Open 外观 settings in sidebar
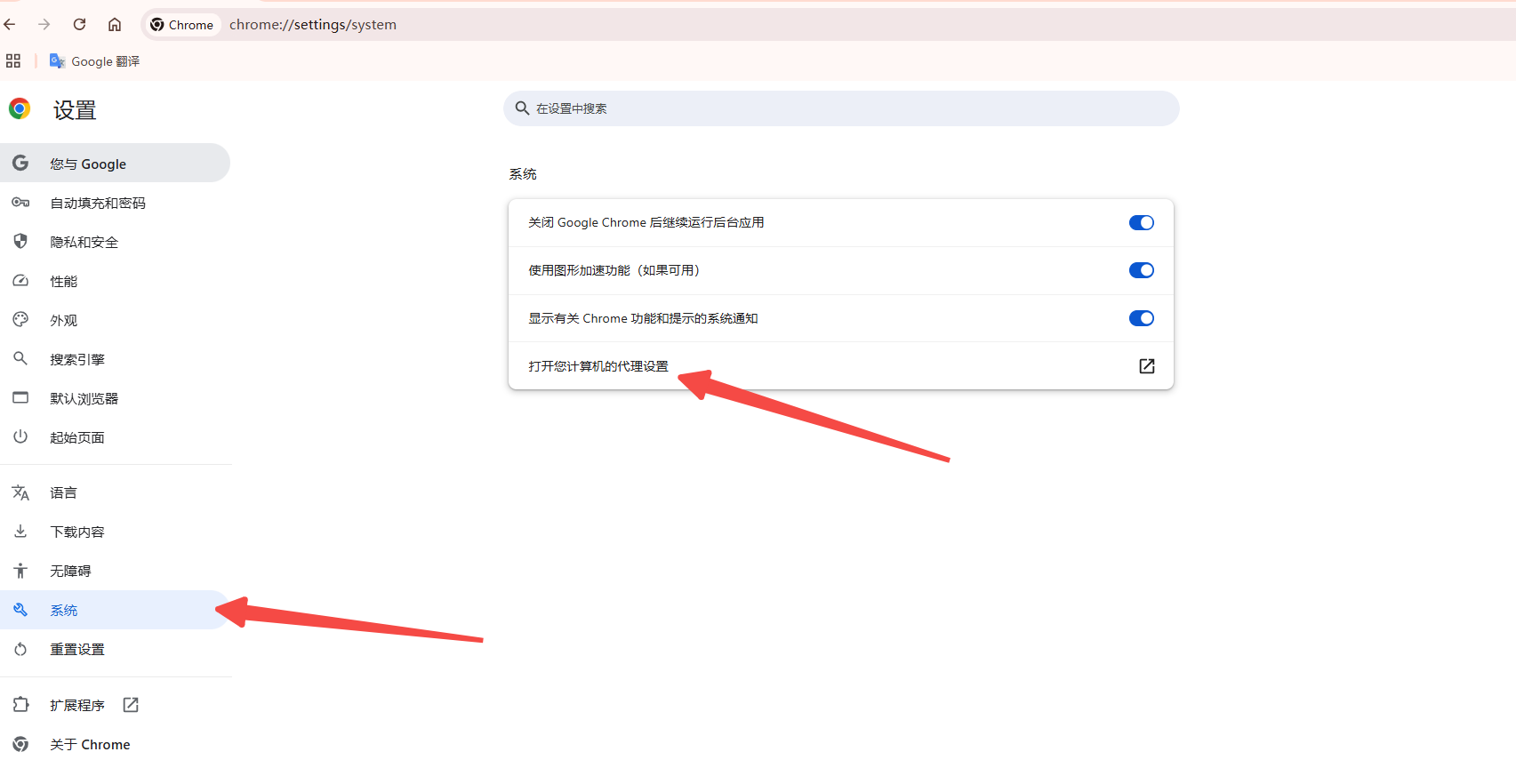This screenshot has height=784, width=1516. click(63, 321)
